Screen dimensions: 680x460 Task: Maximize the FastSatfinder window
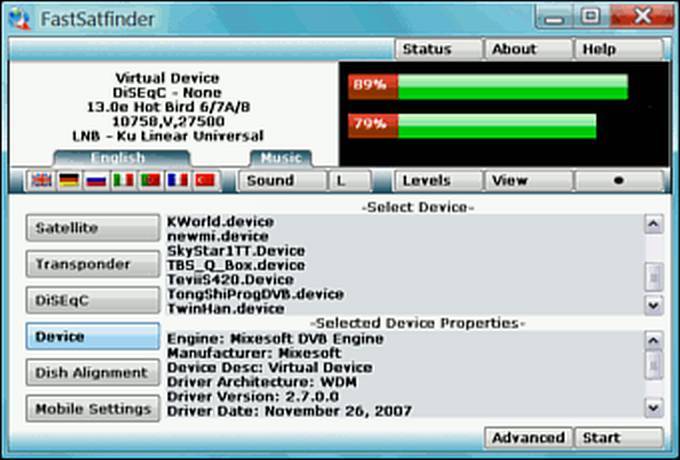(590, 17)
